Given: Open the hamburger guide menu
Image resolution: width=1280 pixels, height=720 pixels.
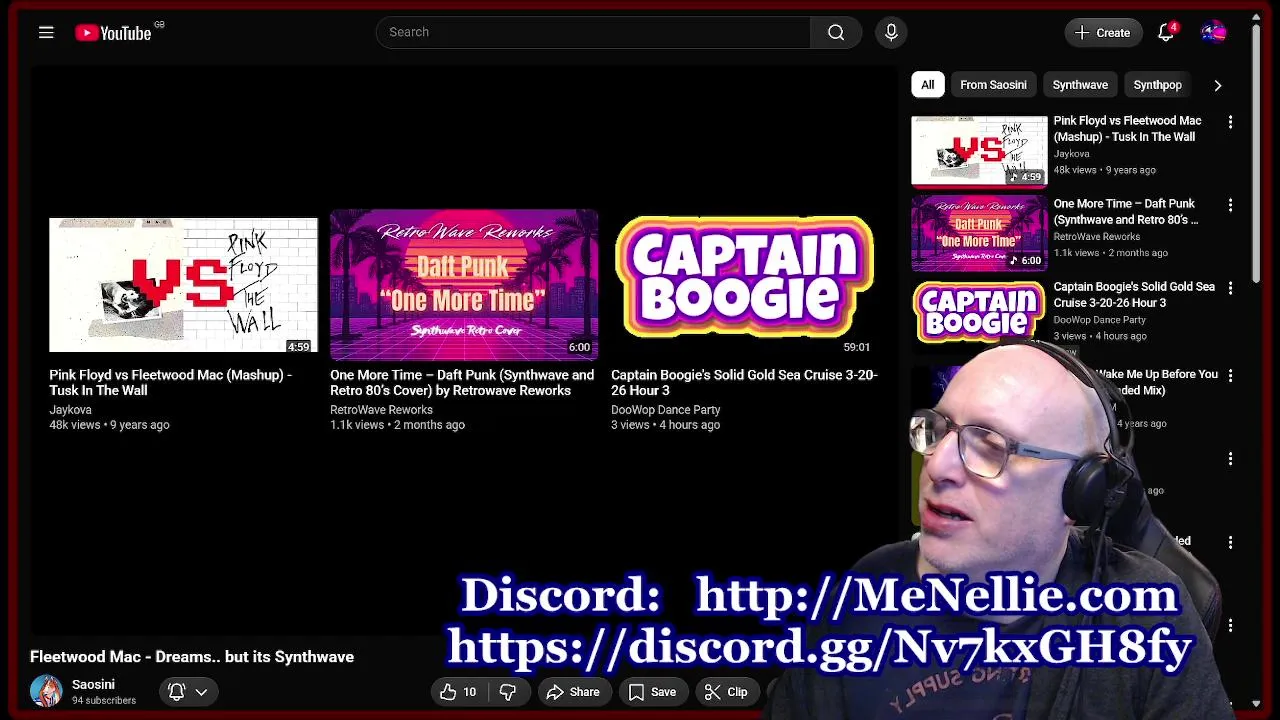Looking at the screenshot, I should pos(46,33).
